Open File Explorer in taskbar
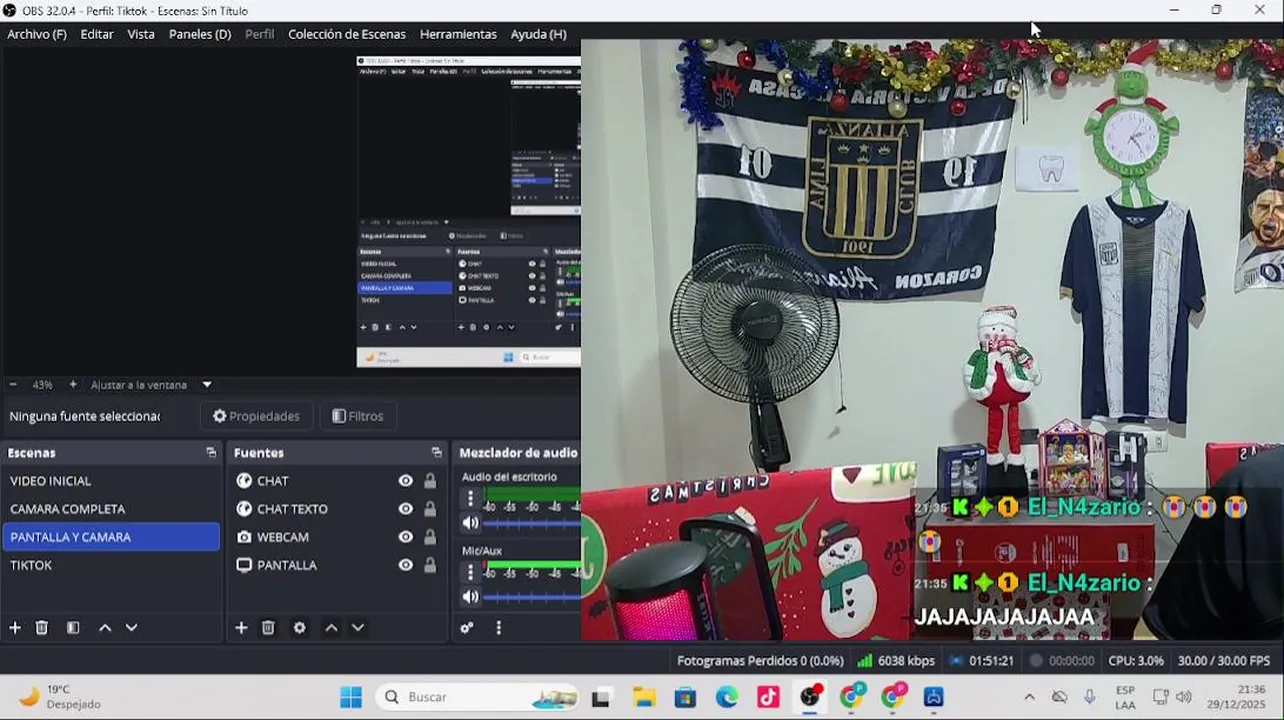The image size is (1284, 720). pos(643,697)
